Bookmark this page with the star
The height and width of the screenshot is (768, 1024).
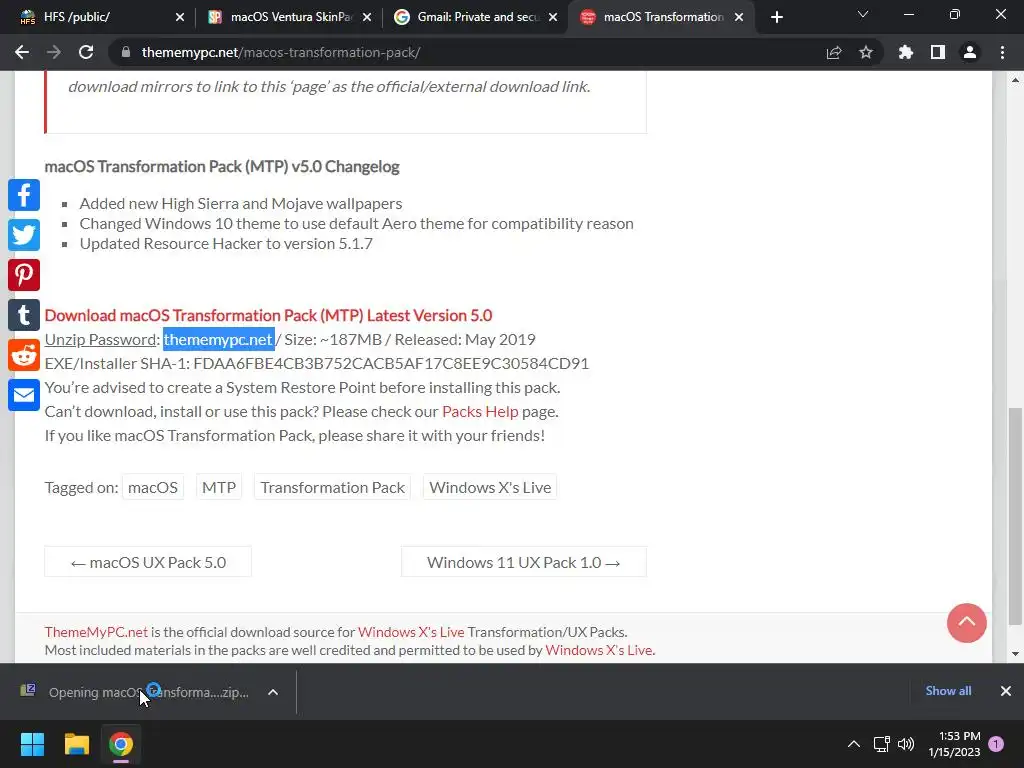866,52
